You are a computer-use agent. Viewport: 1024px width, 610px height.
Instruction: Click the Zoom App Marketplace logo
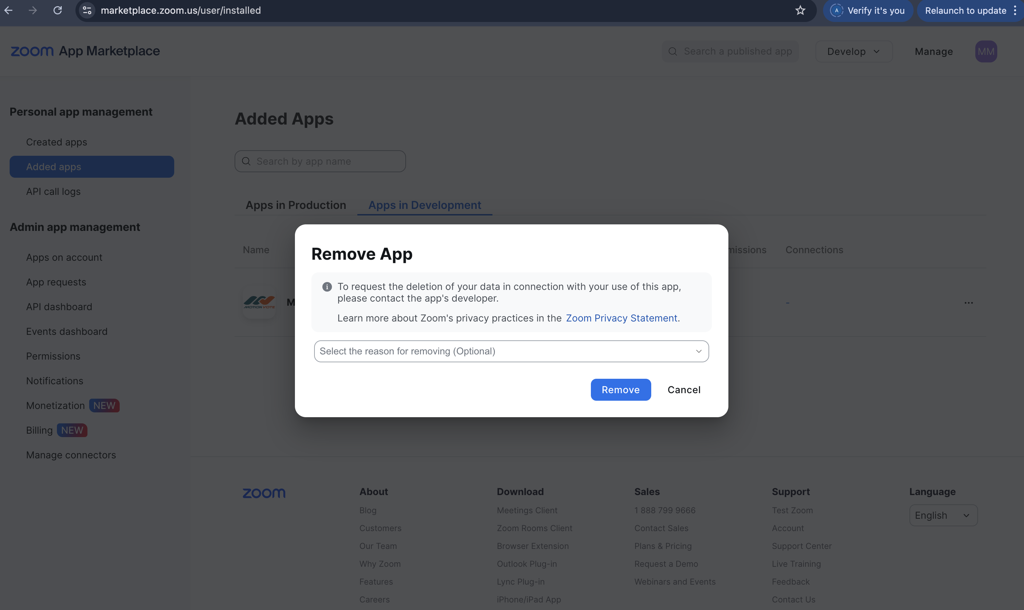point(85,51)
